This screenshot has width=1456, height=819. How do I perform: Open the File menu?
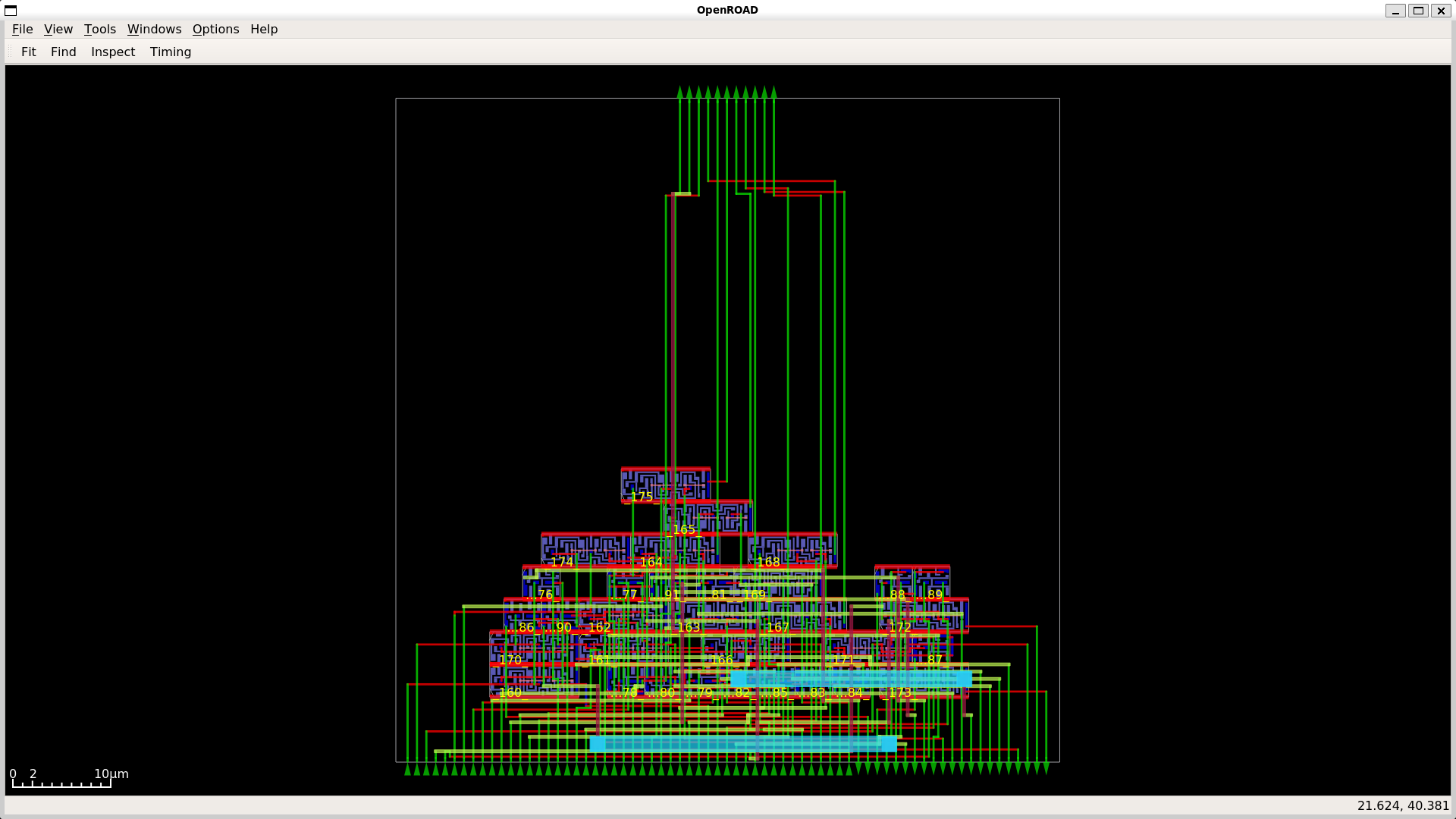click(x=22, y=29)
